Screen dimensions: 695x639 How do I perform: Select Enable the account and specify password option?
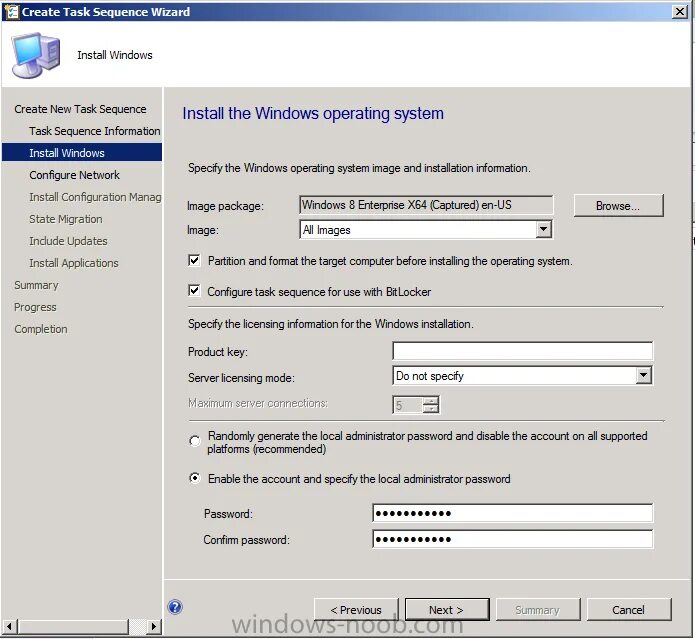pyautogui.click(x=195, y=478)
